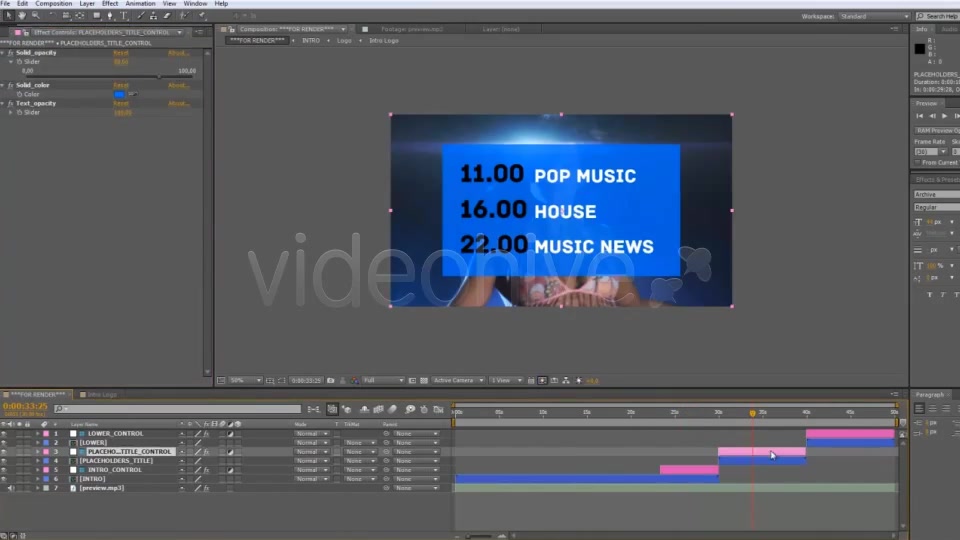The image size is (960, 540).
Task: Toggle Hide Shy Layers icon
Action: click(364, 409)
